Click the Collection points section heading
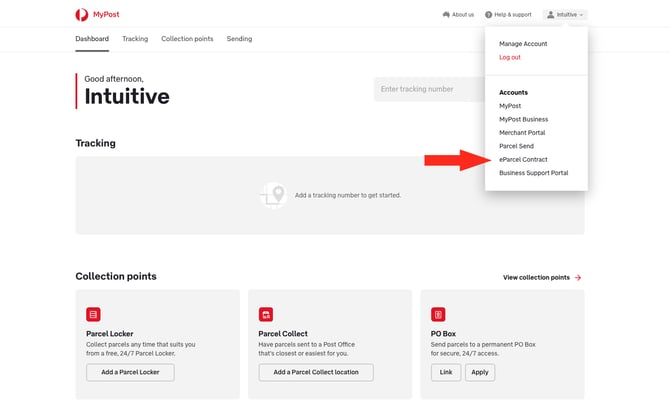This screenshot has width=670, height=402. [x=116, y=276]
